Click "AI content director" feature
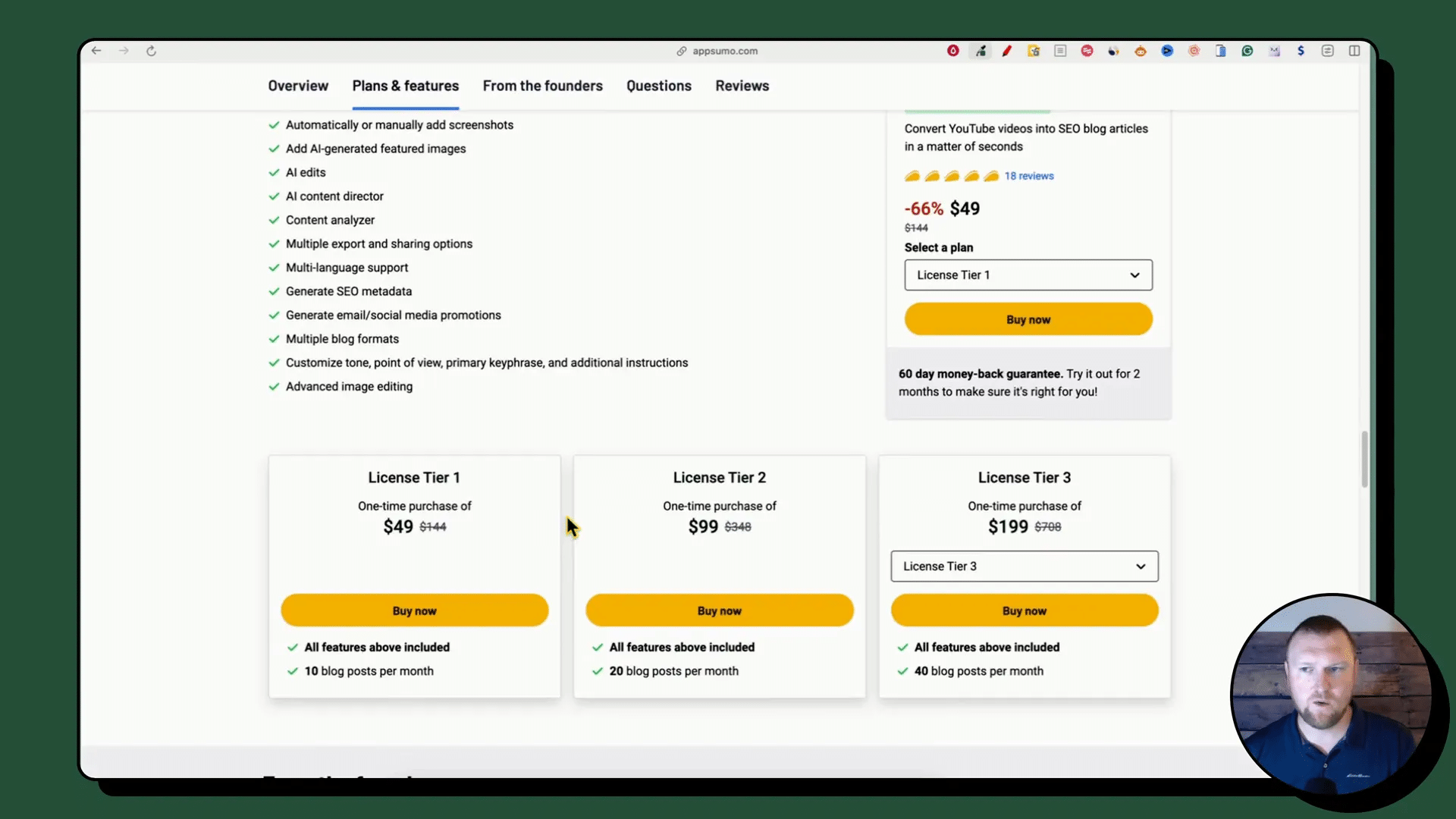 click(334, 196)
